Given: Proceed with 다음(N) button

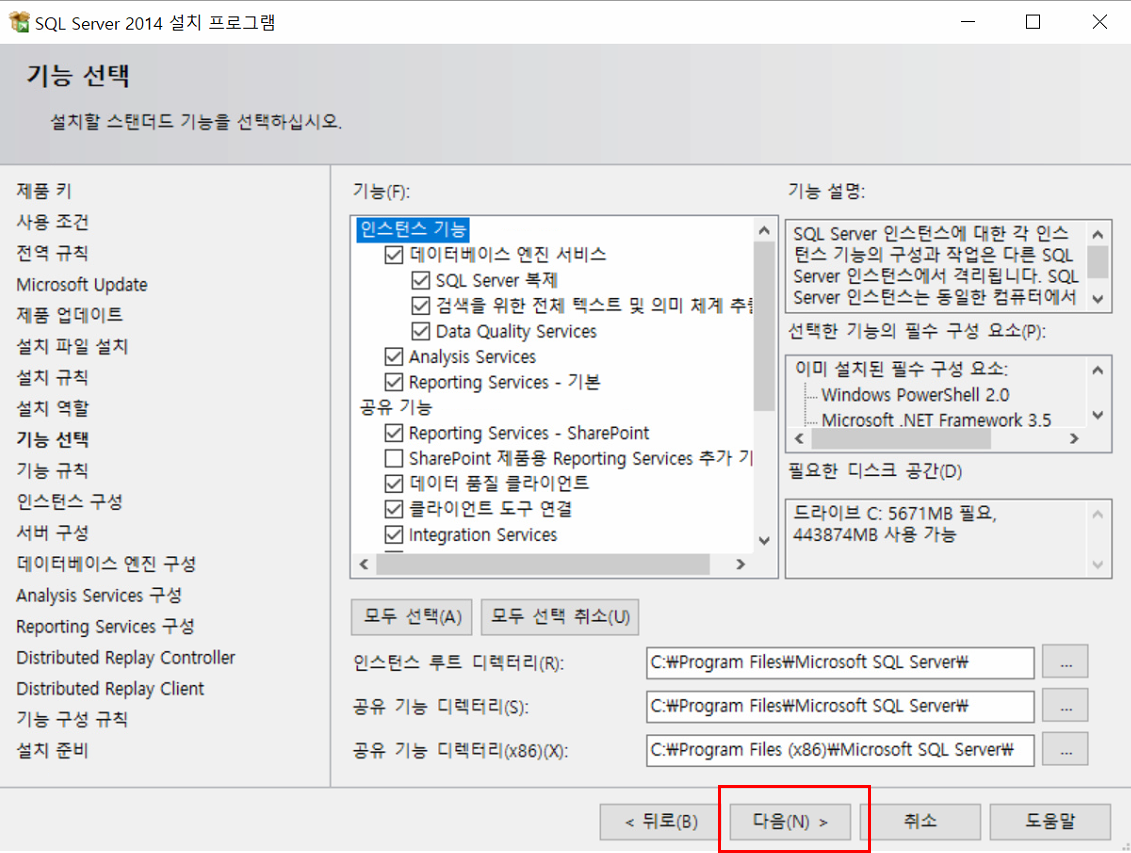Looking at the screenshot, I should point(791,822).
